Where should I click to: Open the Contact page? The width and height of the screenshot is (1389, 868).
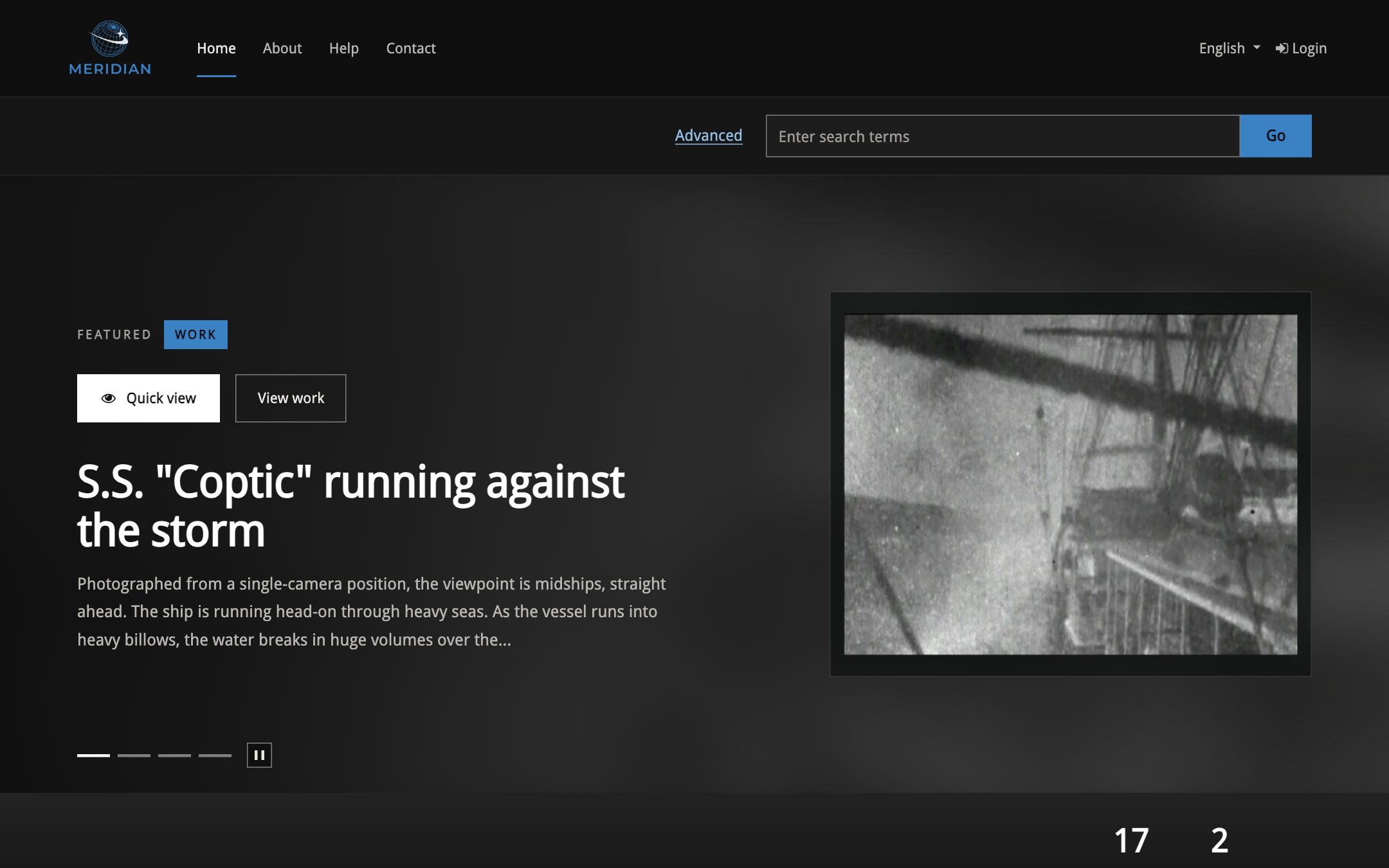click(x=411, y=48)
